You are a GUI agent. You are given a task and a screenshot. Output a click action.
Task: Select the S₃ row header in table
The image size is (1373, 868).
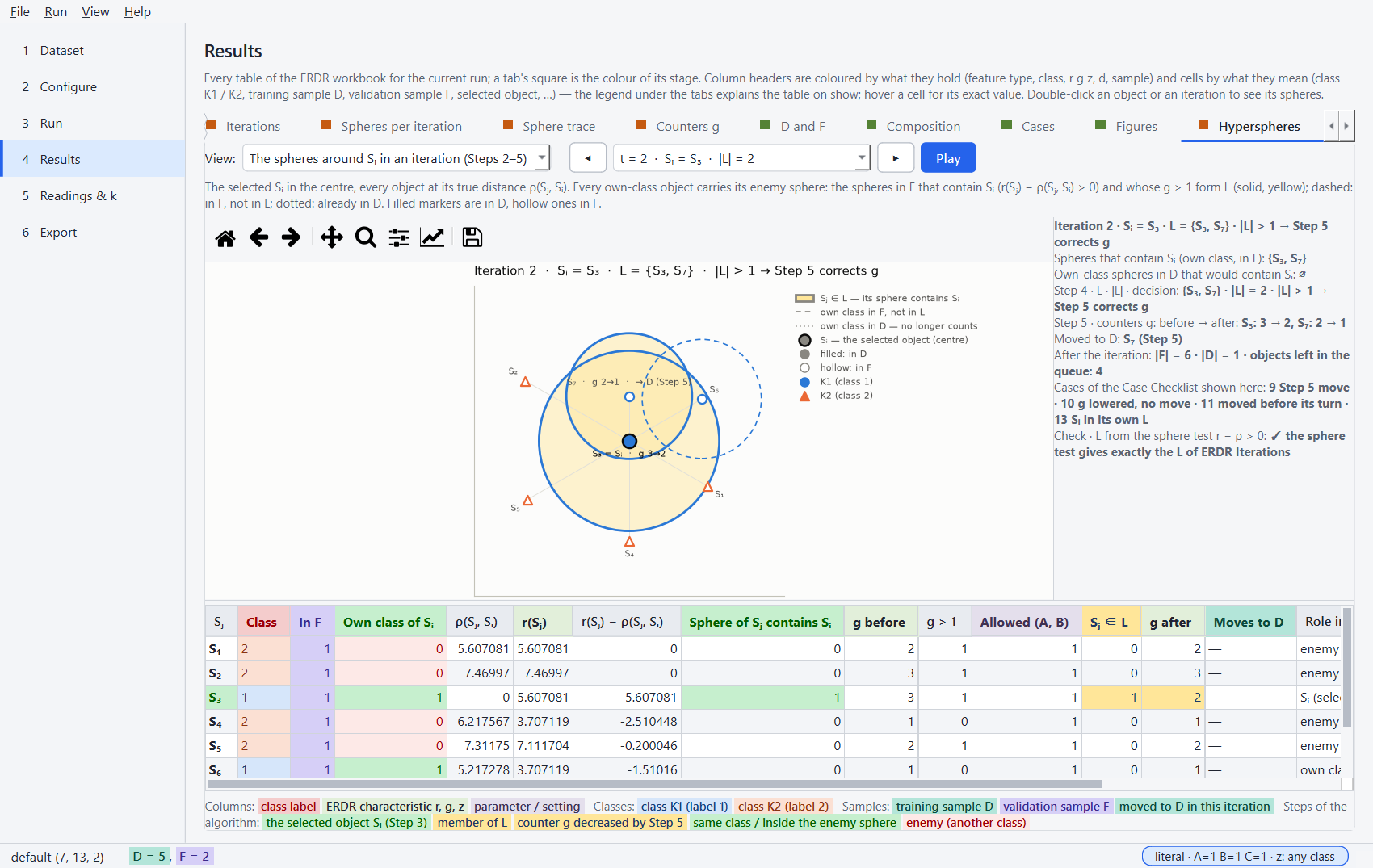tap(221, 697)
